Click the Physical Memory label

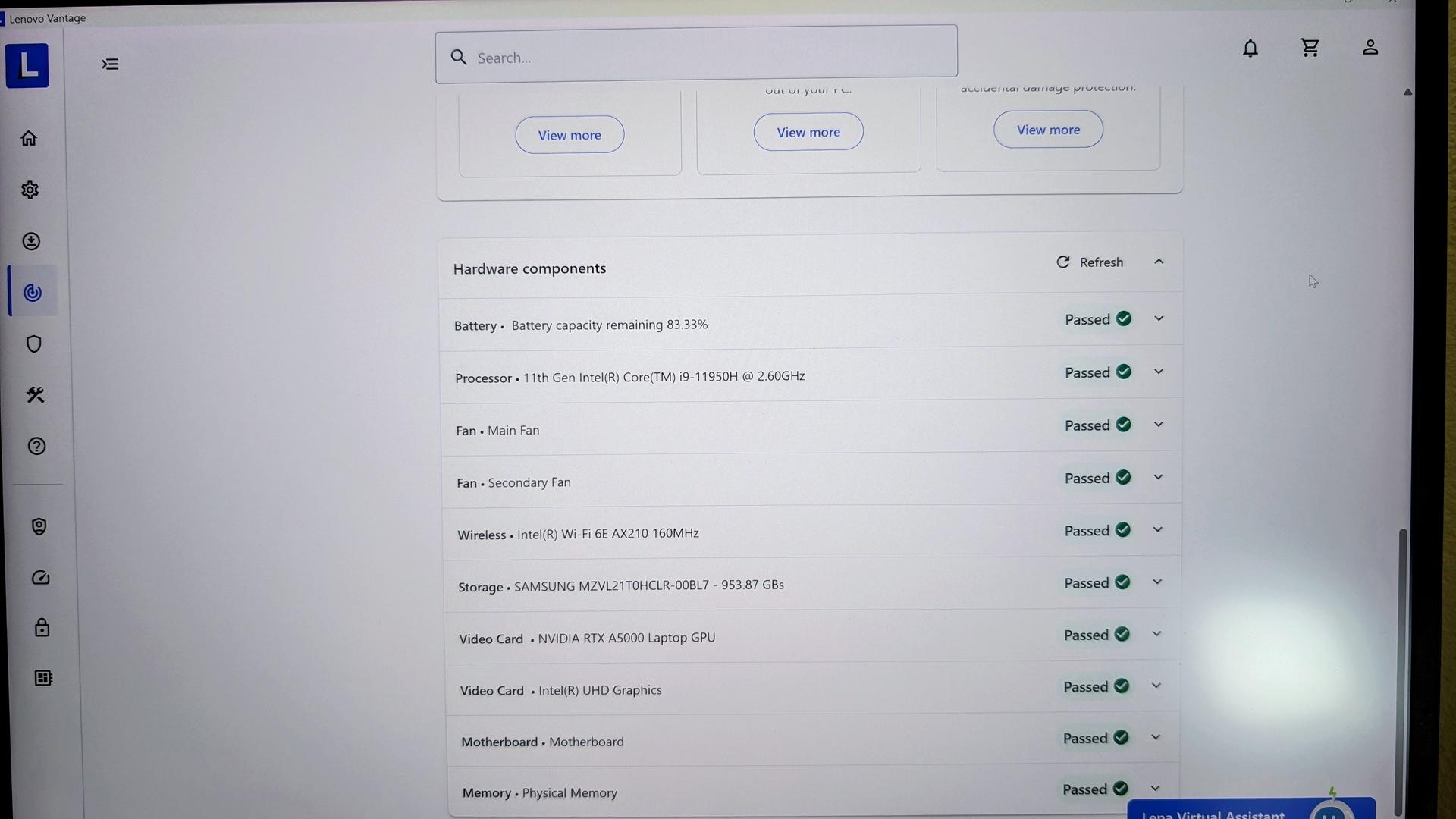570,792
